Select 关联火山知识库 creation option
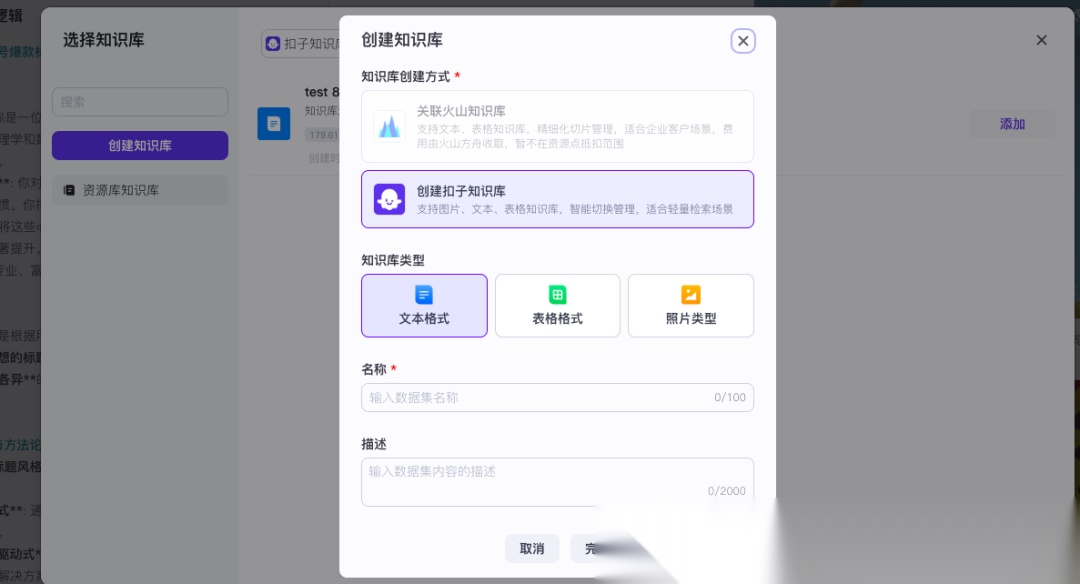Screen dimensions: 1080x584 click(557, 127)
